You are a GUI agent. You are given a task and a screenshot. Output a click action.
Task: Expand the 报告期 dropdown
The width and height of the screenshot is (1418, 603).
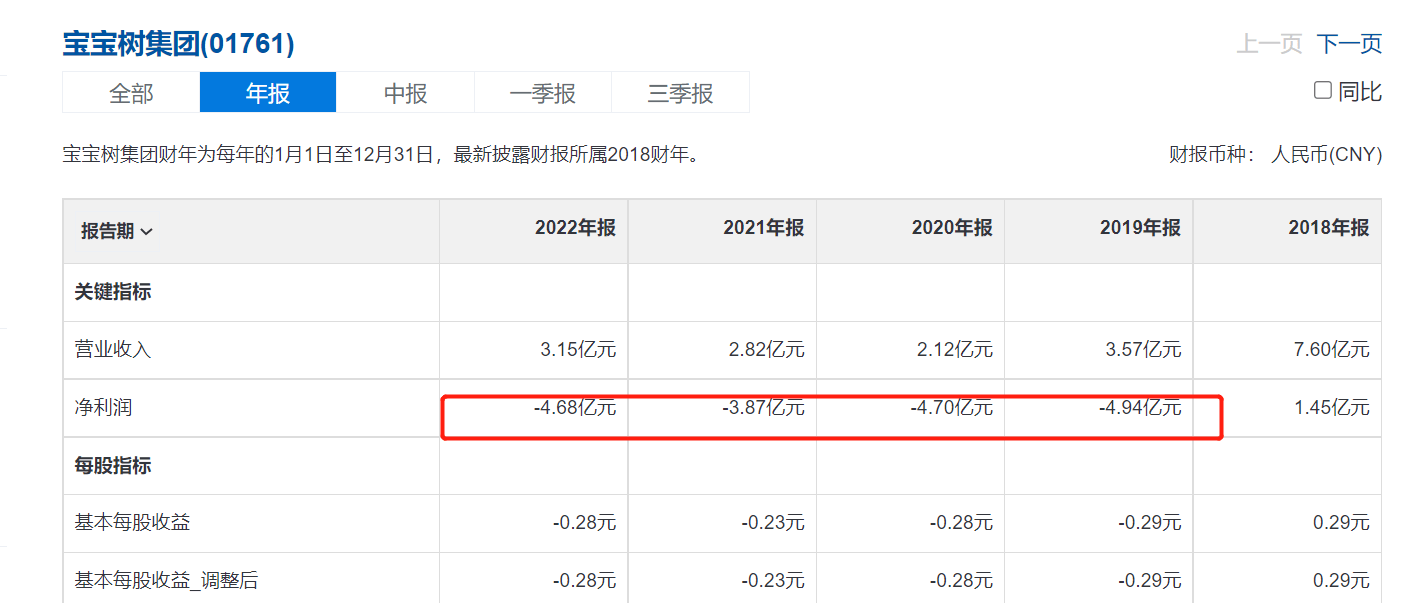pyautogui.click(x=116, y=231)
